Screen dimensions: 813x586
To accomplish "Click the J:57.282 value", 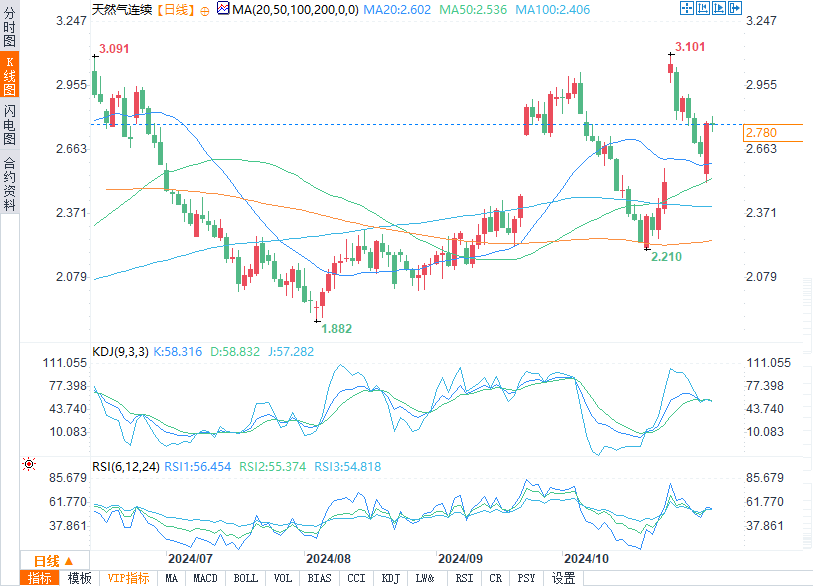I will click(x=291, y=352).
